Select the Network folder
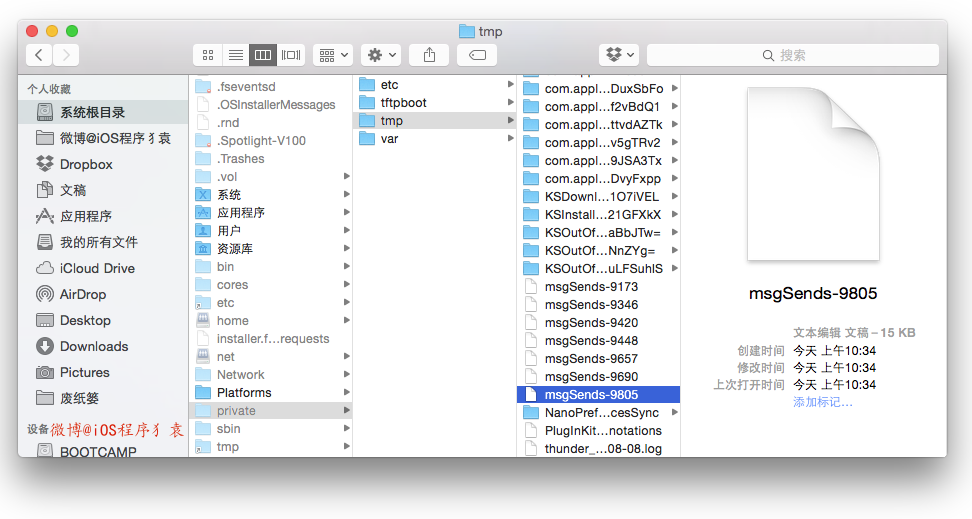 (x=271, y=375)
